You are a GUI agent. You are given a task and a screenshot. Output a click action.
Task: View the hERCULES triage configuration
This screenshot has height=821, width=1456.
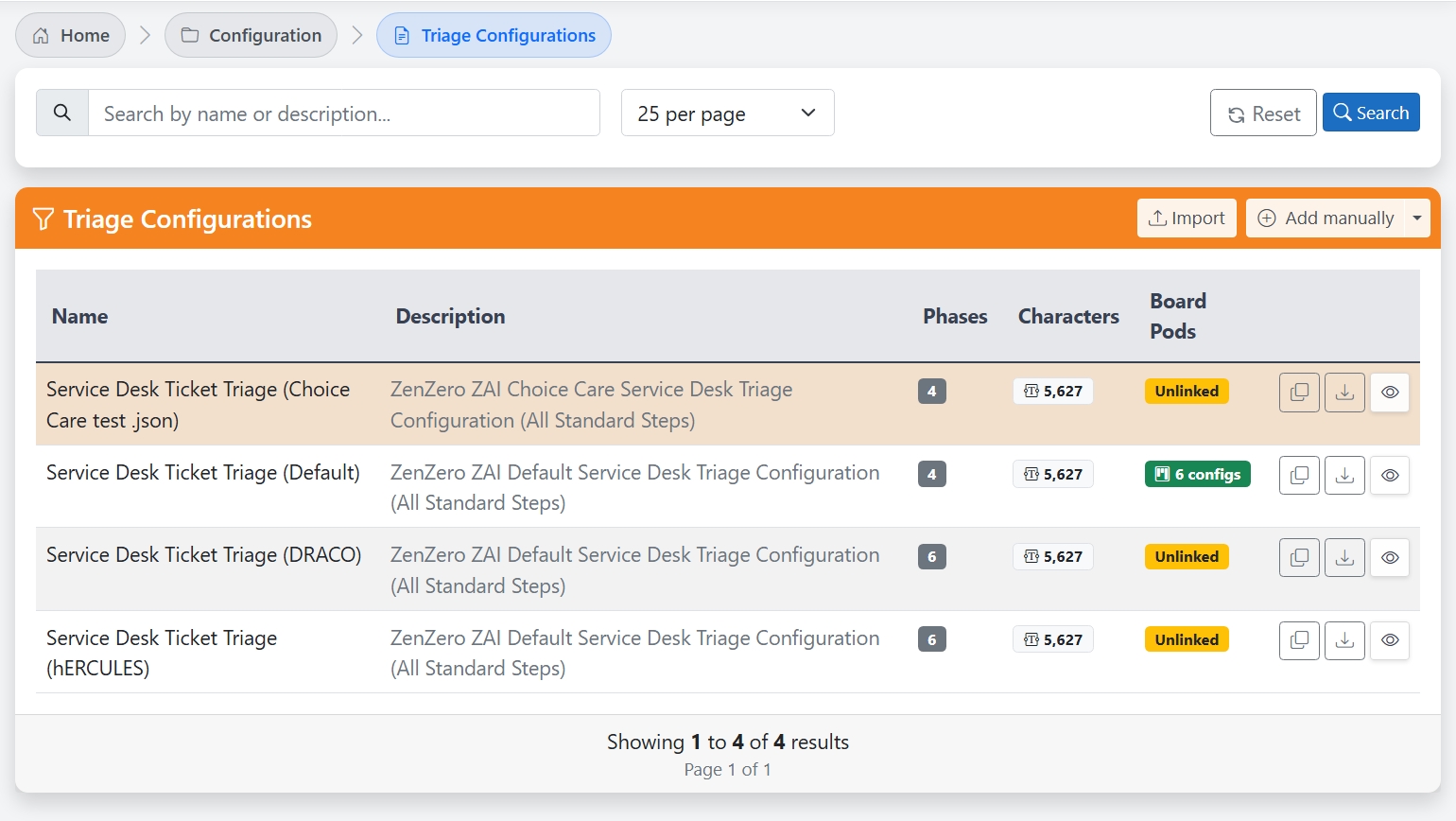(1390, 640)
